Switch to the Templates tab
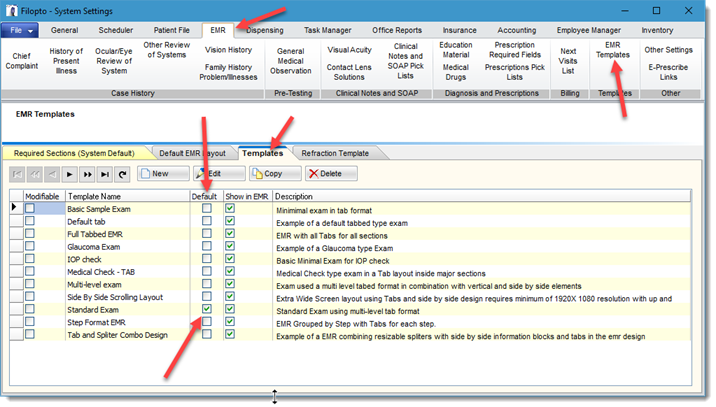The height and width of the screenshot is (407, 716). pyautogui.click(x=263, y=153)
